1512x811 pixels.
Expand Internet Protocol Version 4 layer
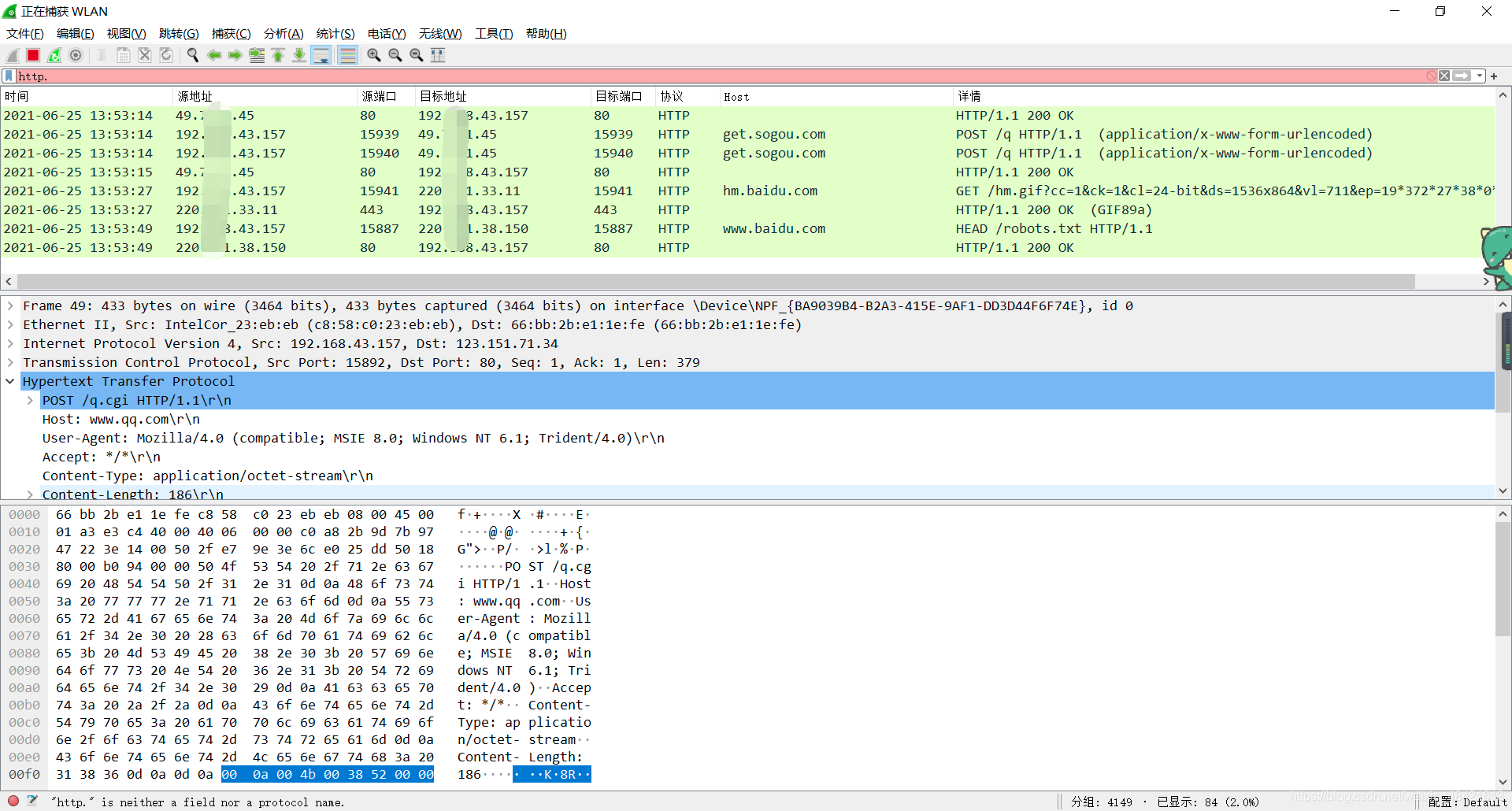tap(10, 343)
